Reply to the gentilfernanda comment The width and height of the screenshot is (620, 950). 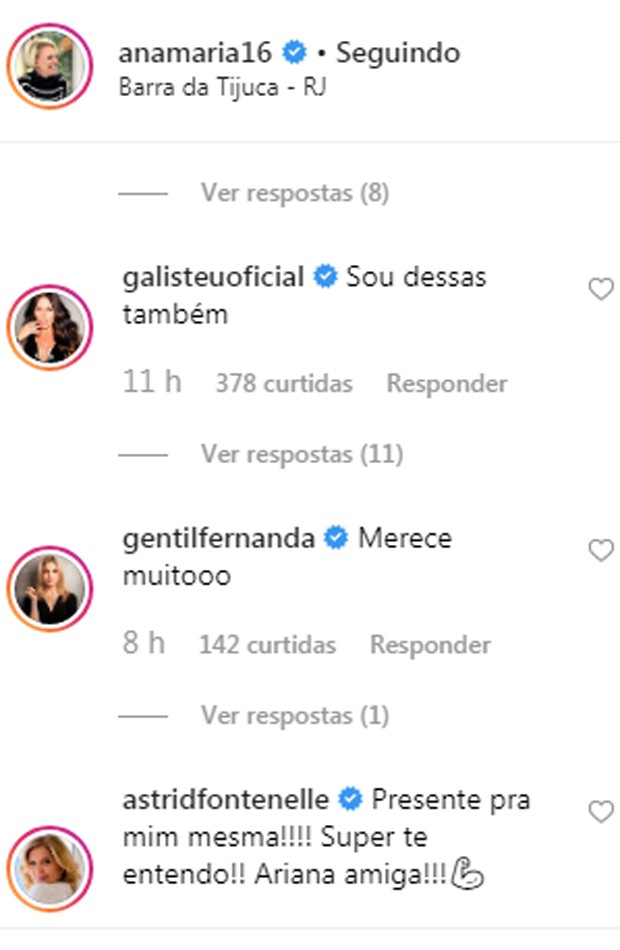click(x=430, y=645)
